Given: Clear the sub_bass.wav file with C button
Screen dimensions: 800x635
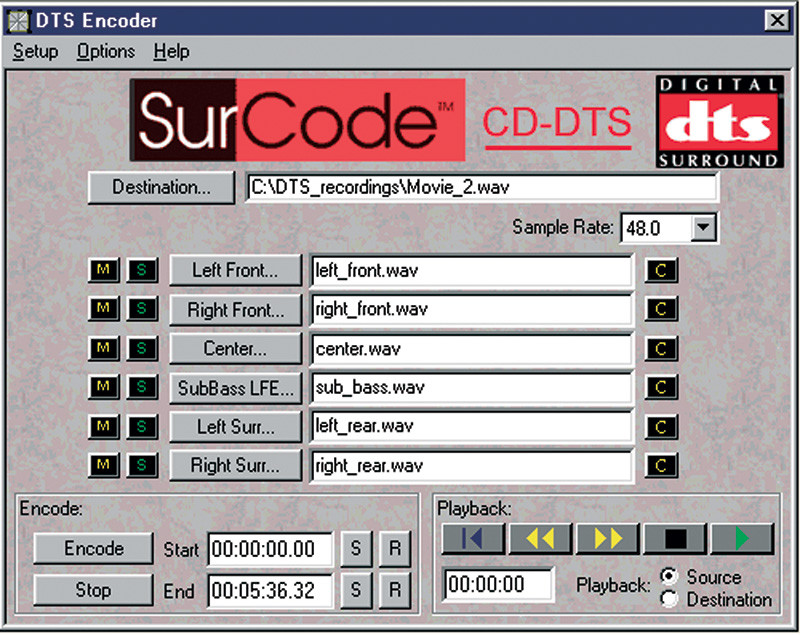Looking at the screenshot, I should point(661,388).
